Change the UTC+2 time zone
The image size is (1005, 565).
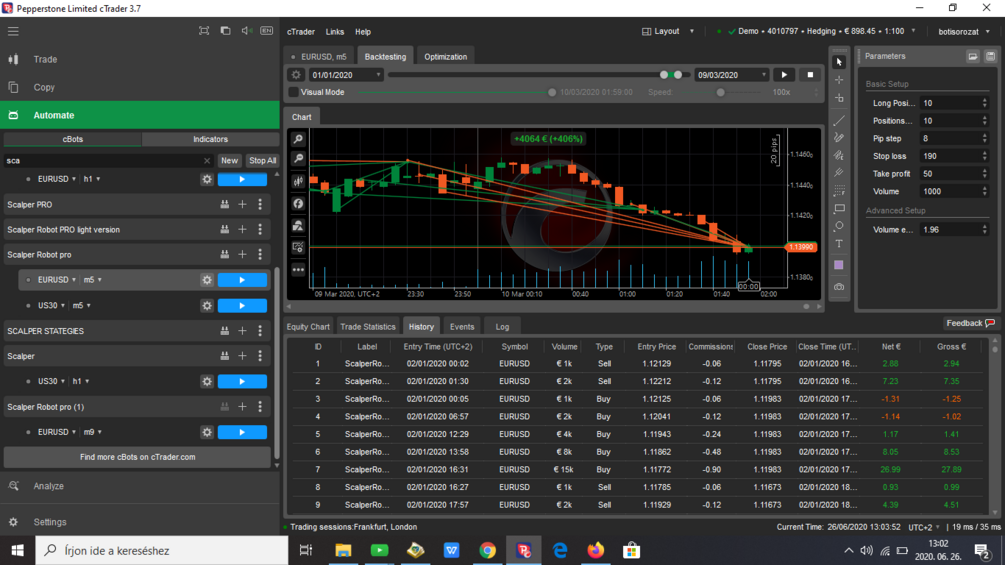pos(924,527)
